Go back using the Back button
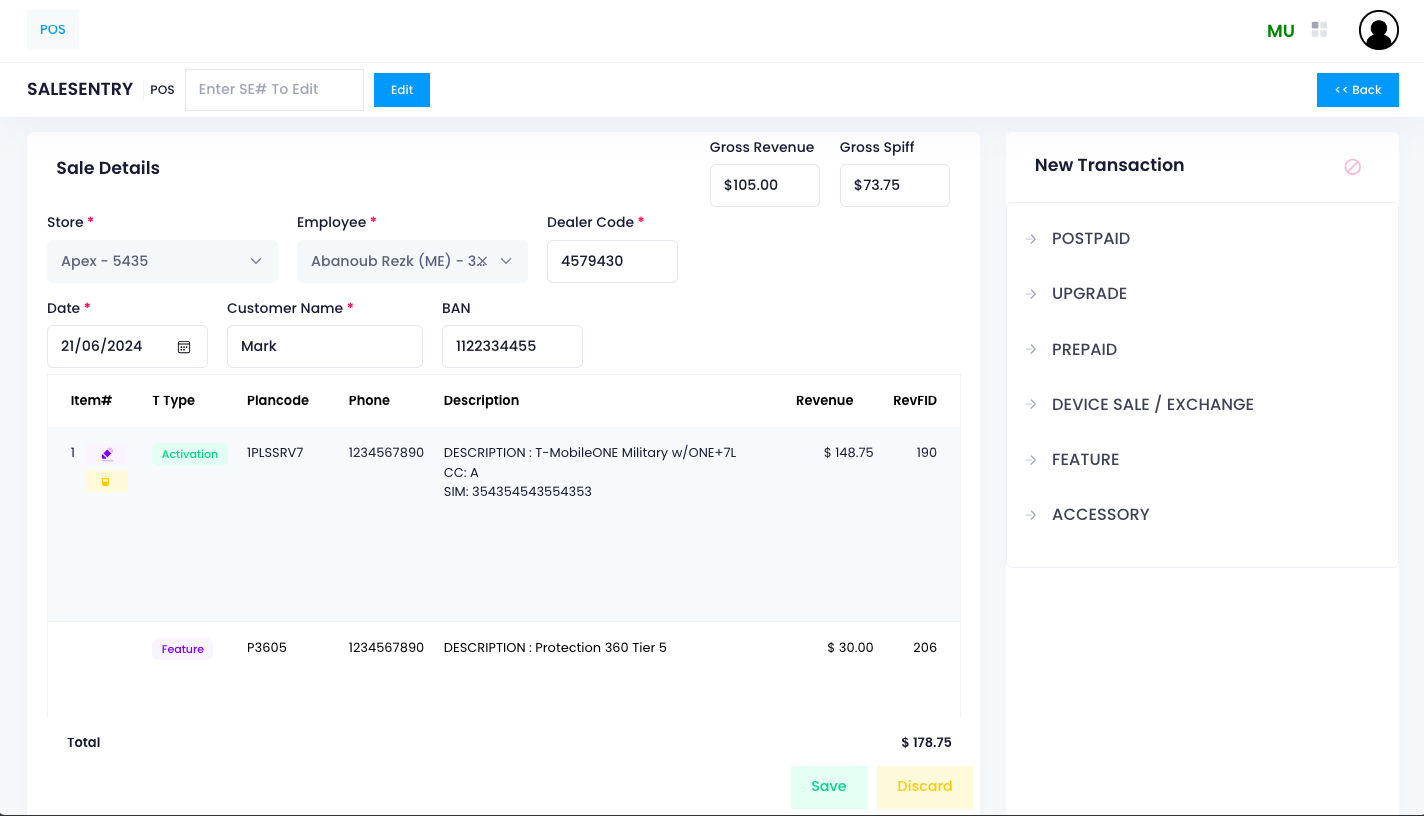Image resolution: width=1424 pixels, height=816 pixels. pyautogui.click(x=1357, y=90)
